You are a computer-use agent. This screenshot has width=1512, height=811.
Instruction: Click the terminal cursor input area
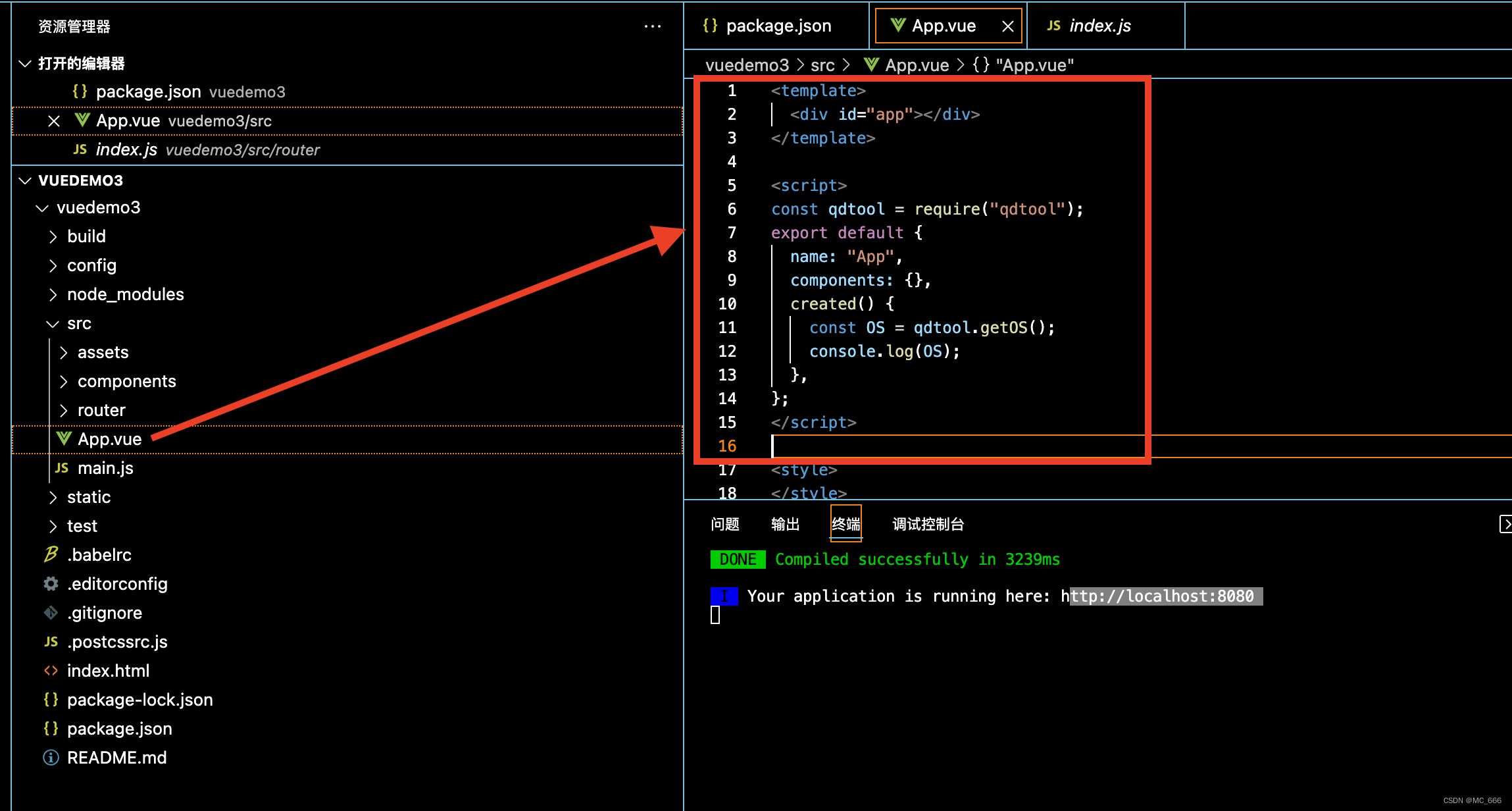tap(715, 615)
